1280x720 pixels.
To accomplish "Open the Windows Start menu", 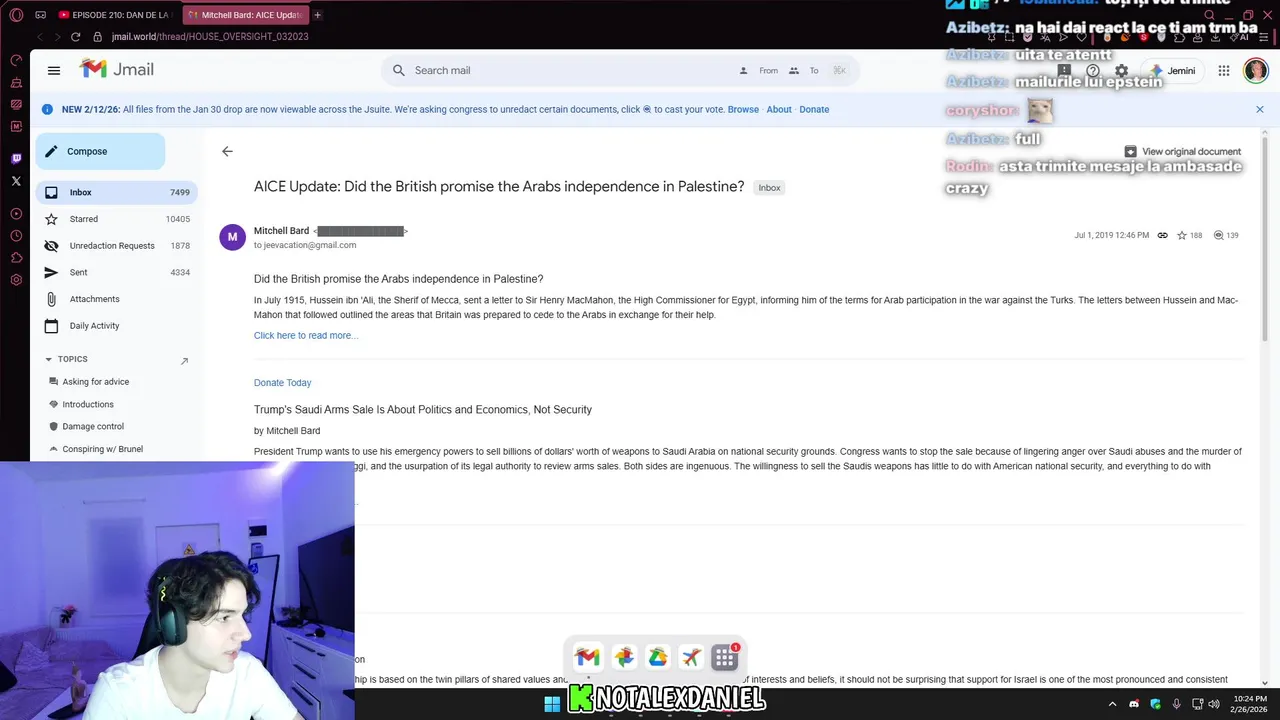I will (x=552, y=704).
